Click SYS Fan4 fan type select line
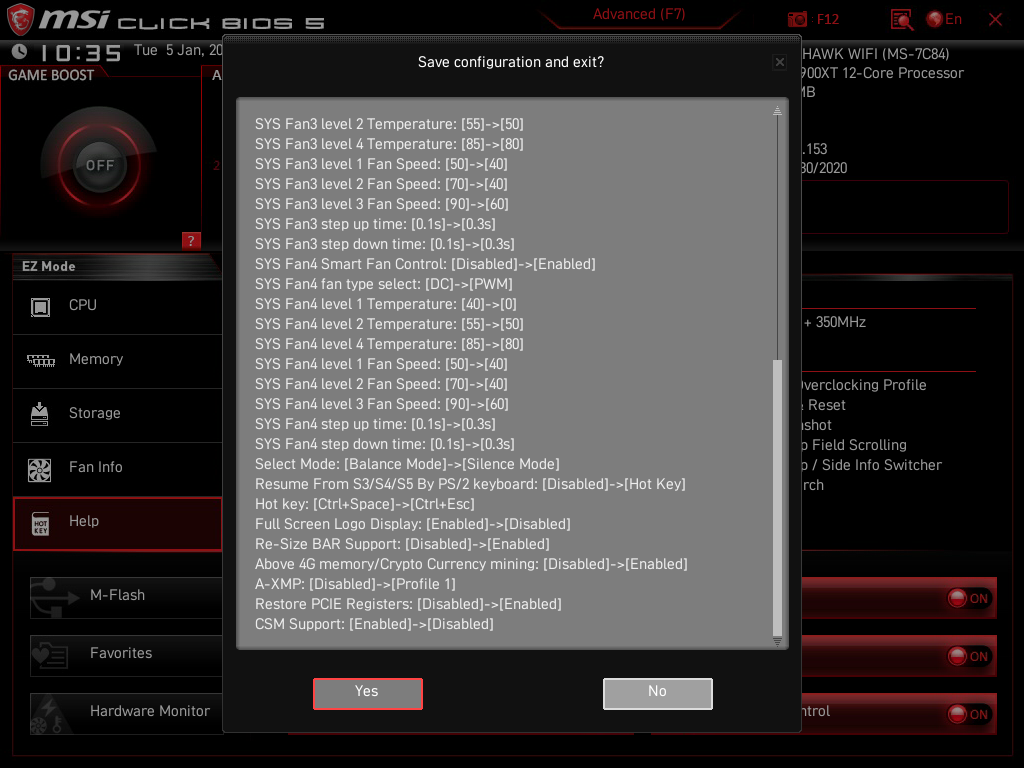Viewport: 1024px width, 768px height. click(384, 285)
